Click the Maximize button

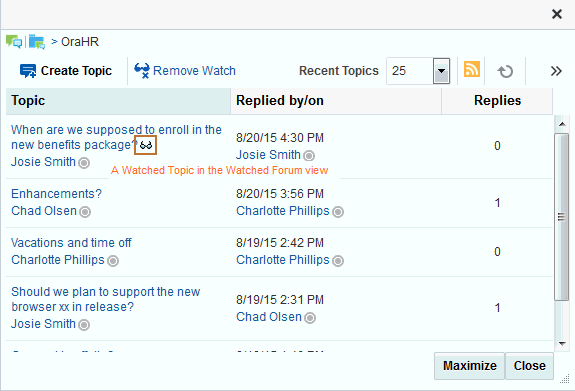pyautogui.click(x=469, y=366)
